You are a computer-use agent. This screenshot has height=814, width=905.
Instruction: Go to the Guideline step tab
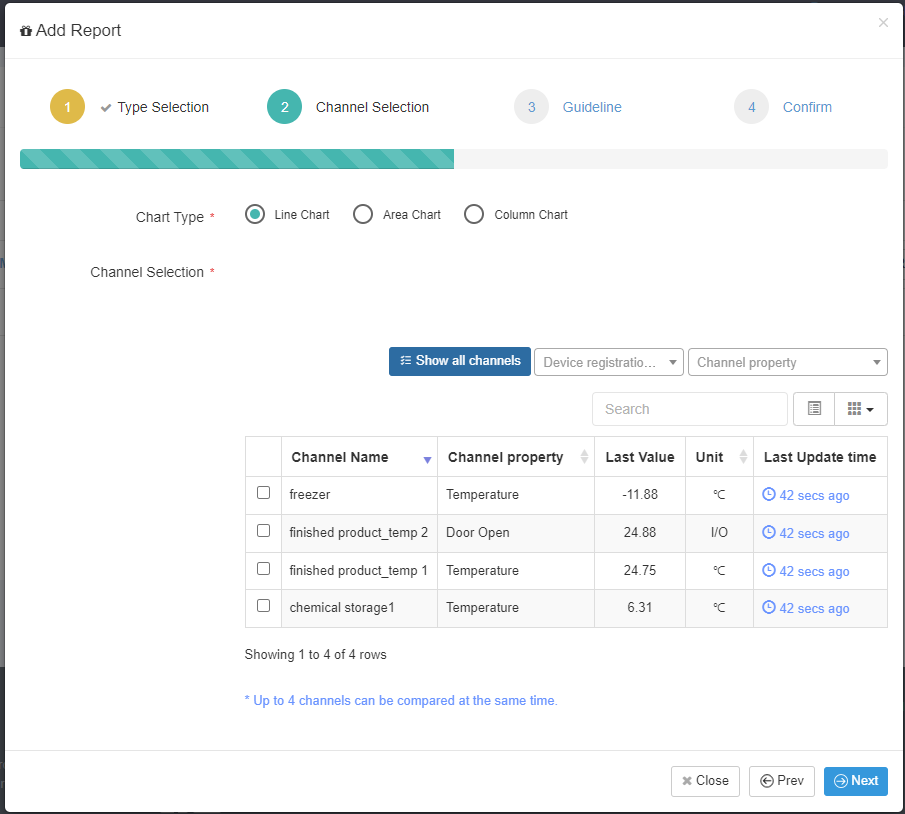(592, 107)
